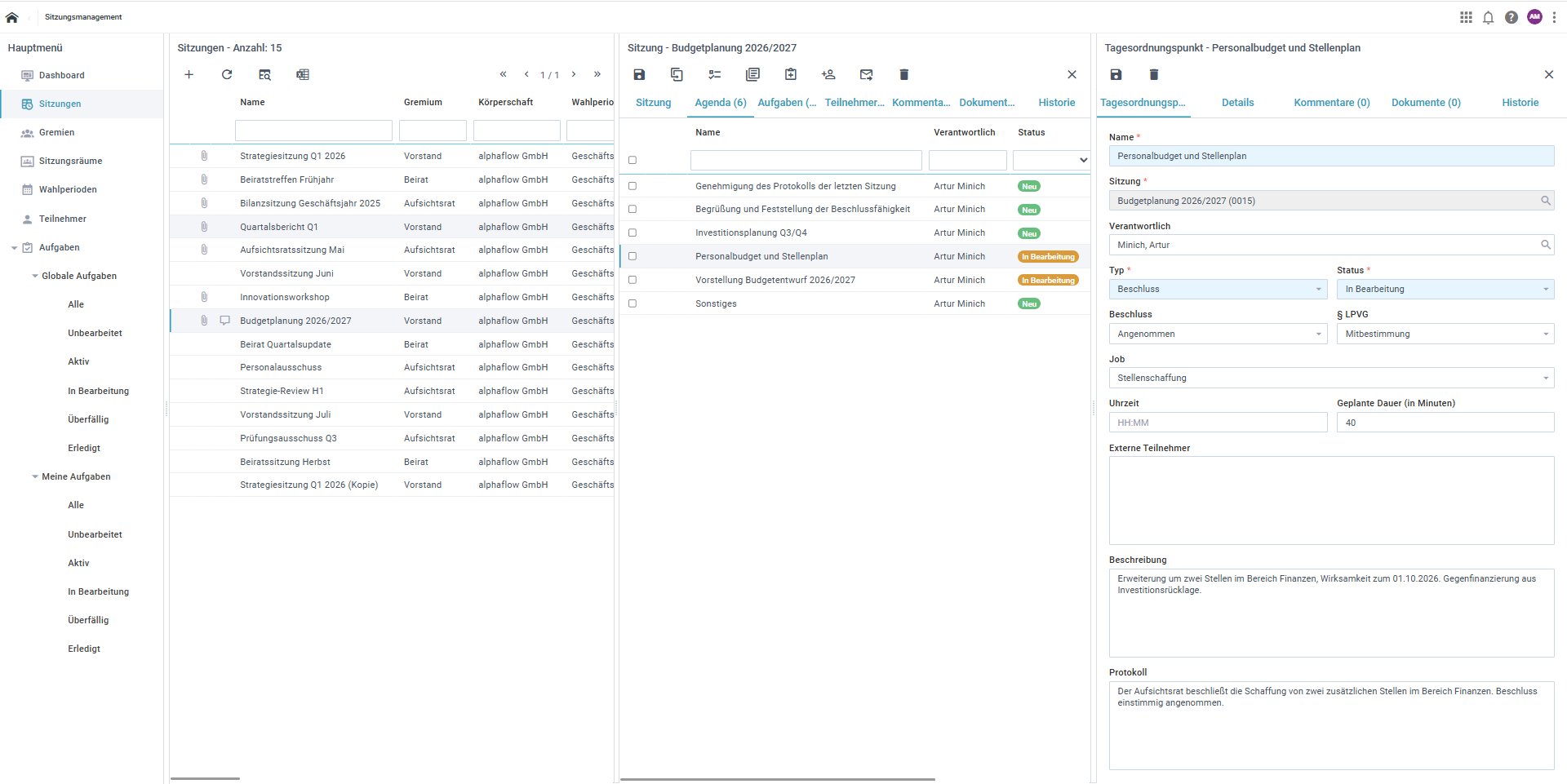Open the apps grid menu
Viewport: 1567px width, 784px height.
click(1466, 17)
